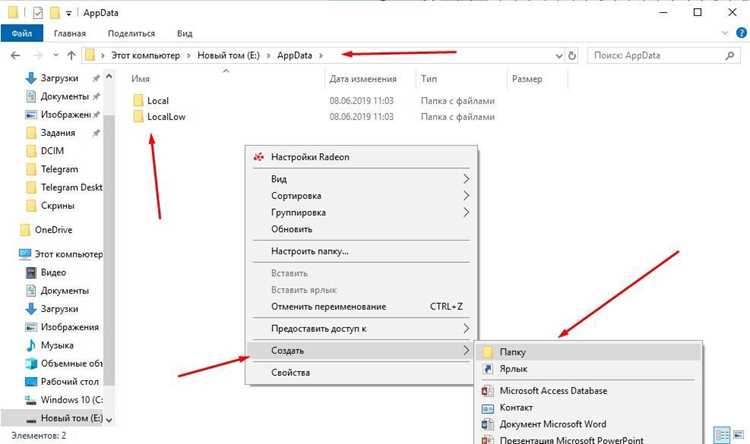Open Сортировка submenu

pos(361,196)
